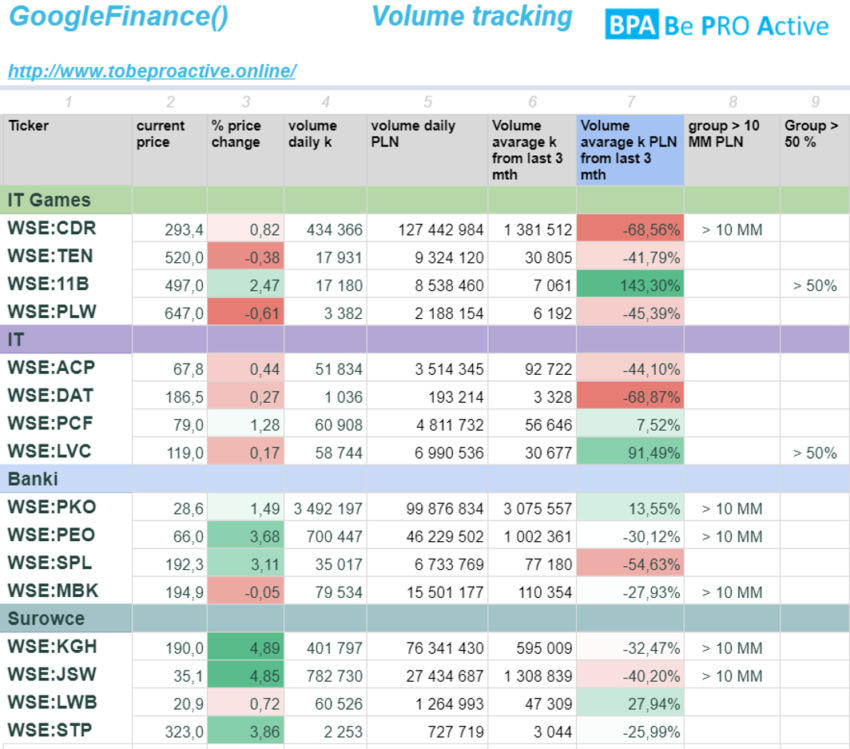Click the > 10 MM cell in MBK row
Image resolution: width=850 pixels, height=749 pixels.
pyautogui.click(x=732, y=591)
